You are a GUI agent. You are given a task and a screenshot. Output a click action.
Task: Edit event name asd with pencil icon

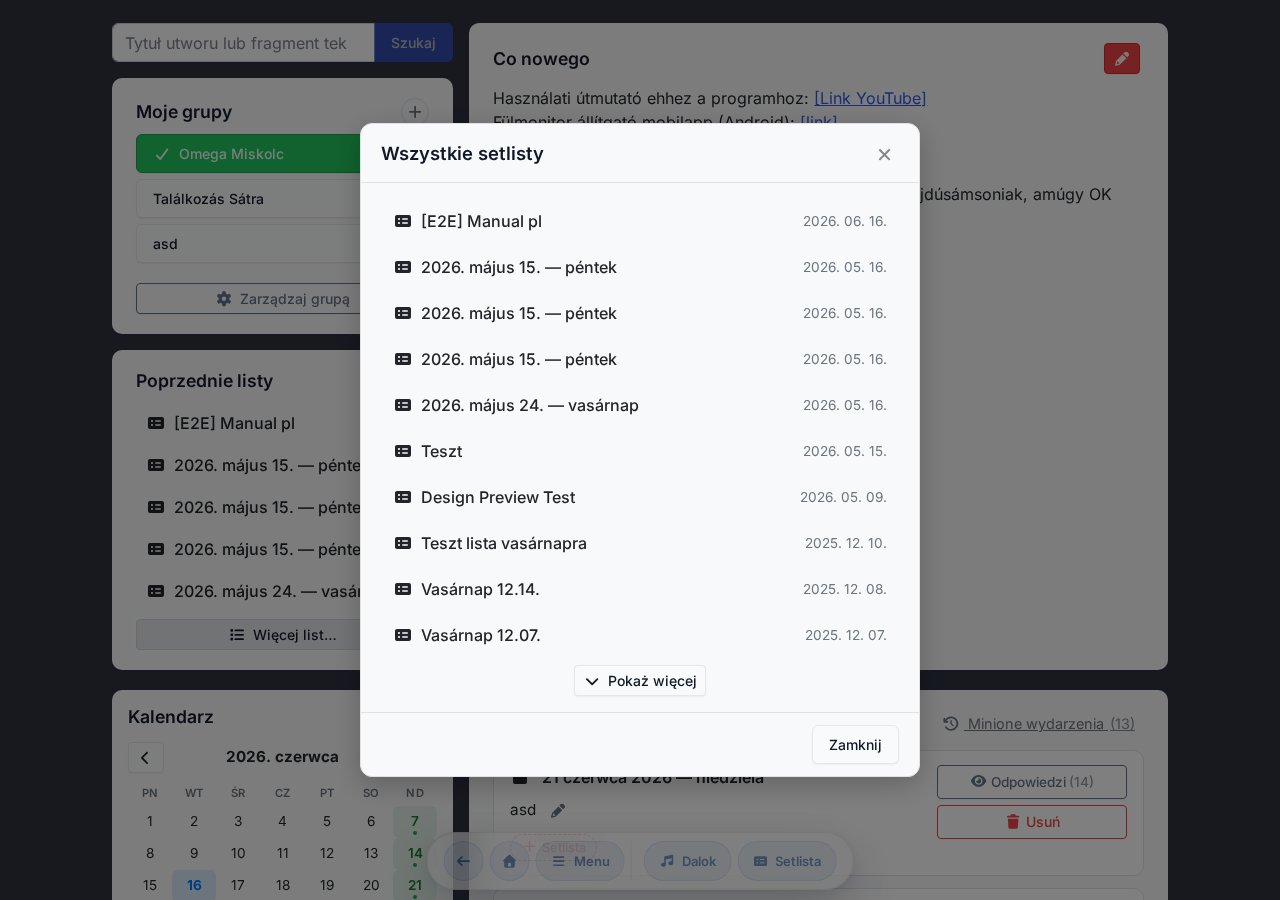558,811
